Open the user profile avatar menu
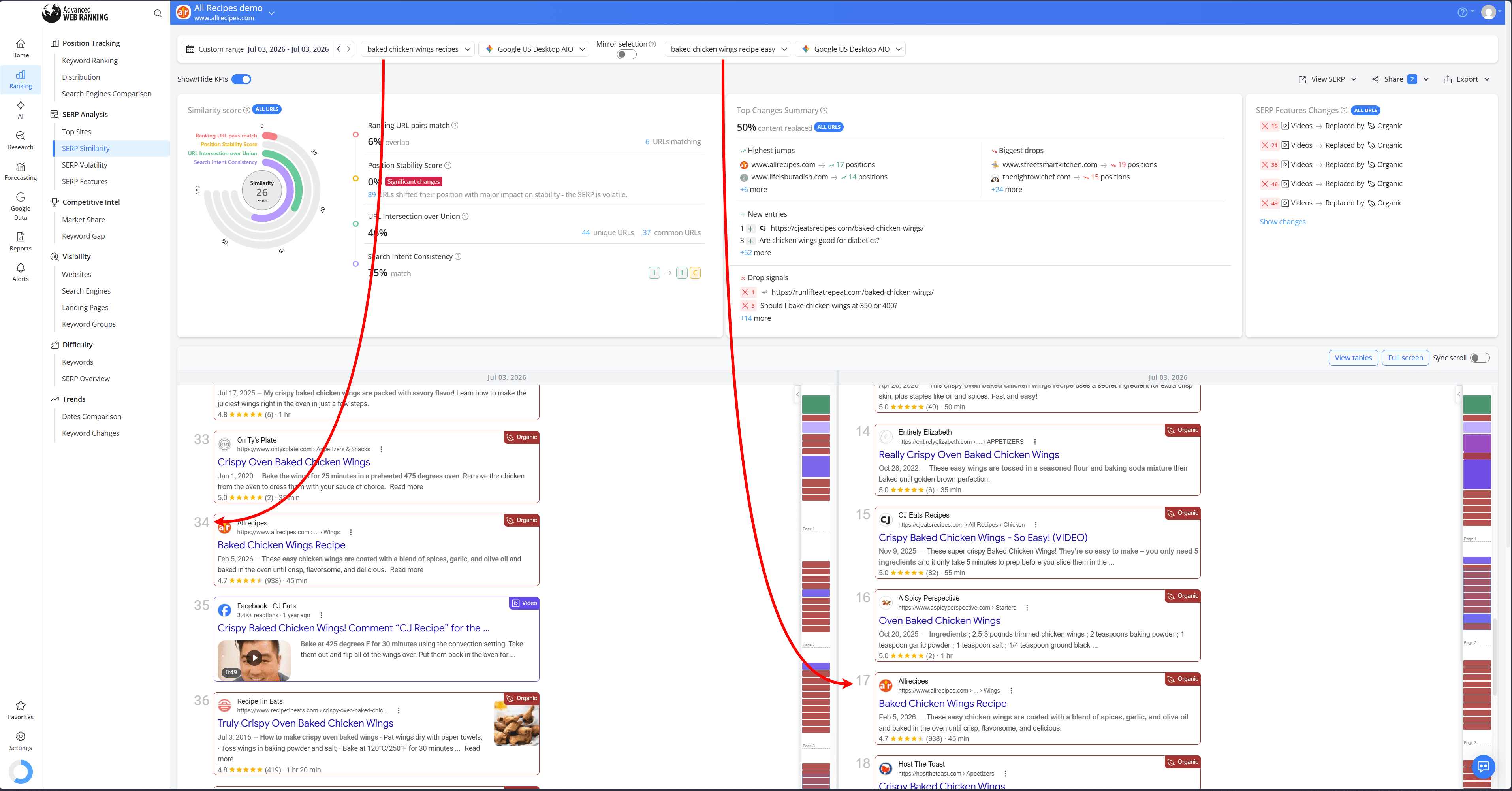The width and height of the screenshot is (1512, 791). pos(1489,12)
